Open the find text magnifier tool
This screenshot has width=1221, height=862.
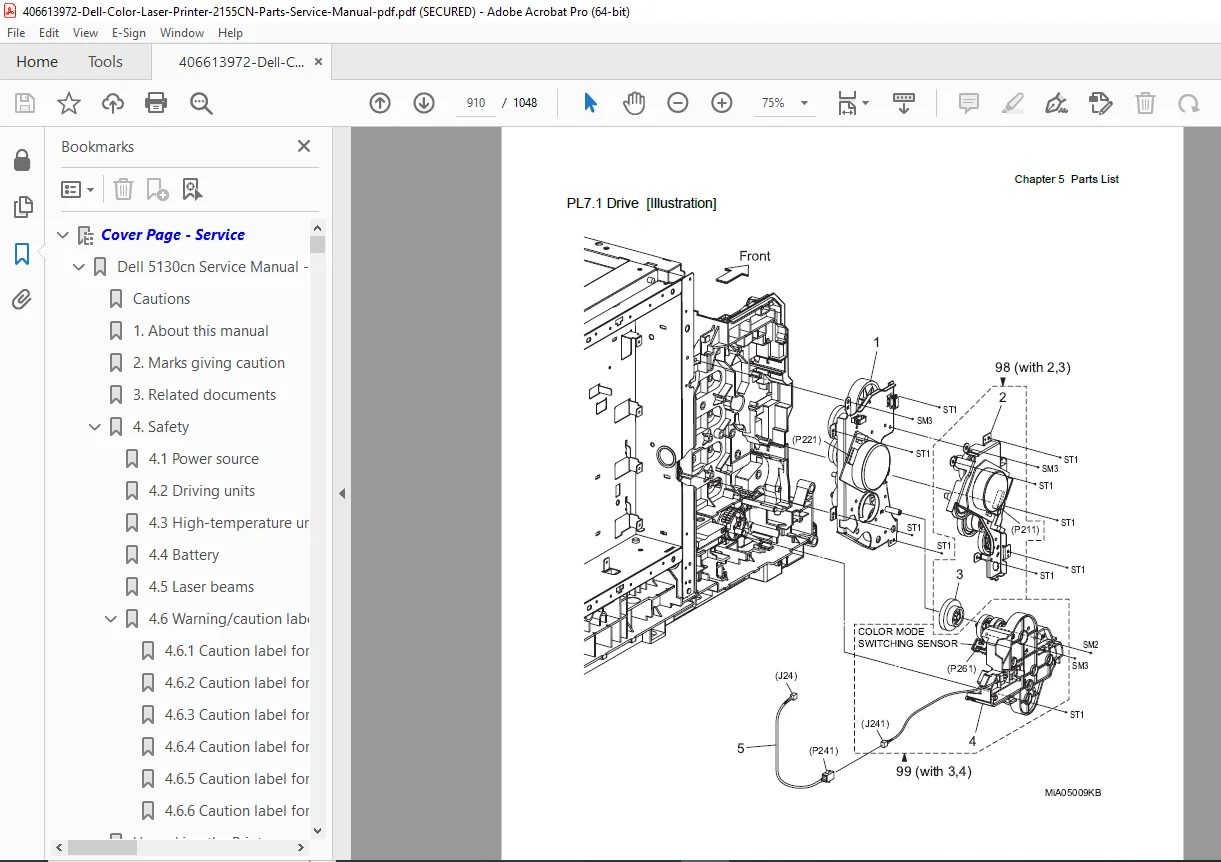pyautogui.click(x=201, y=103)
